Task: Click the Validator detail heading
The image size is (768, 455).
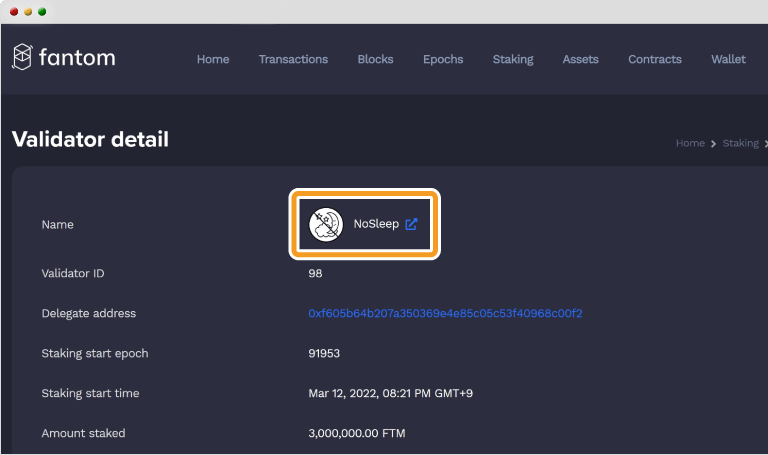Action: click(90, 139)
